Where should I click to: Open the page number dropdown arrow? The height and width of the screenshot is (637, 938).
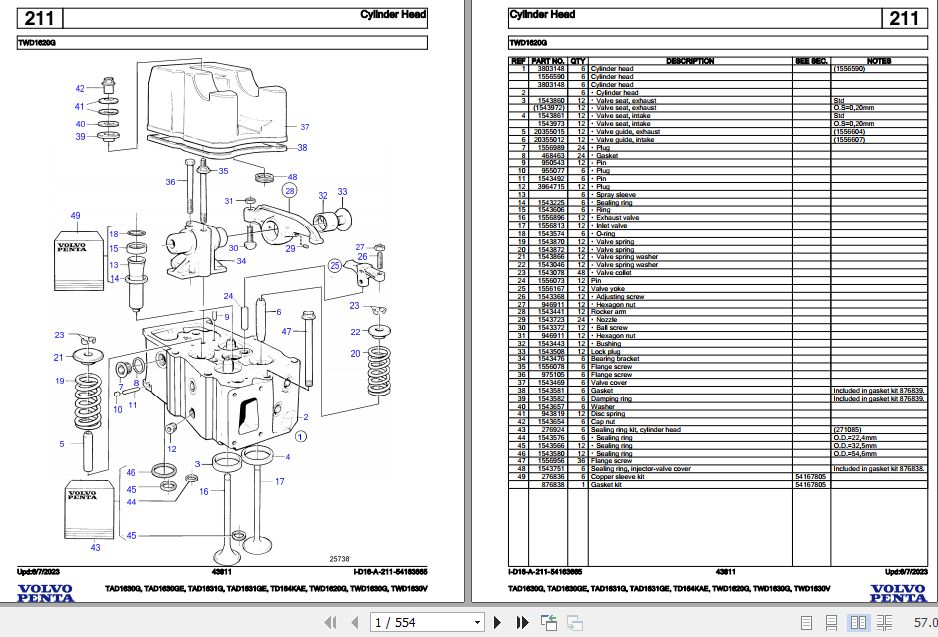point(477,623)
